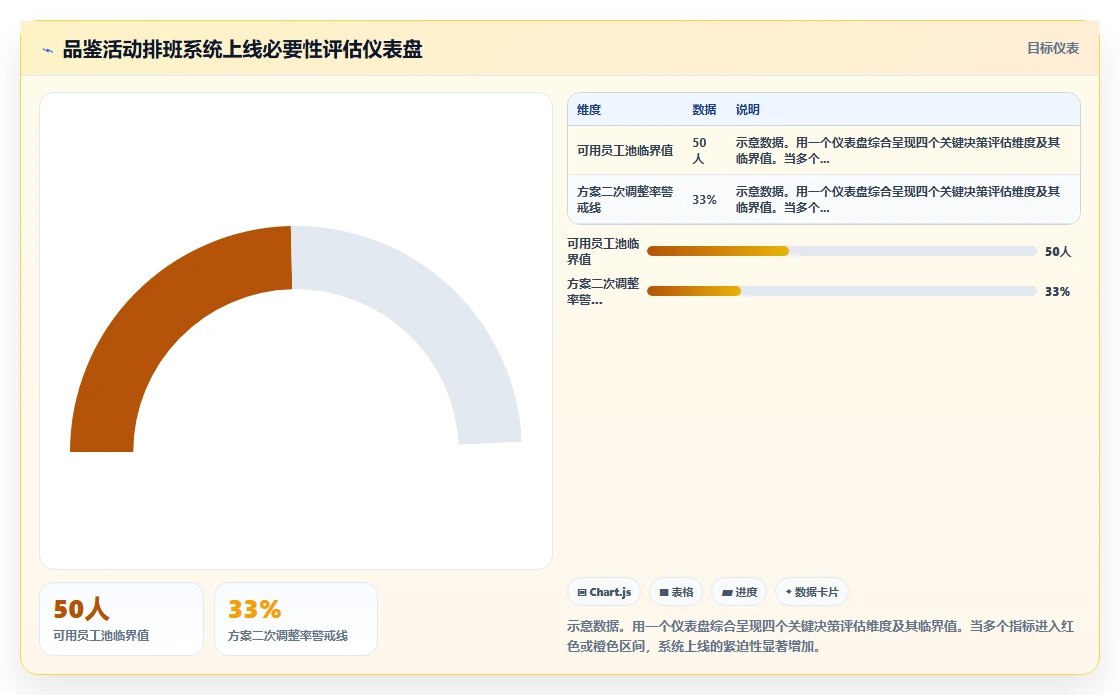Click the dashboard title 品鉴活动排班系统上线必要性评估仪表盘
Screen dimensions: 1120x695
(x=242, y=49)
